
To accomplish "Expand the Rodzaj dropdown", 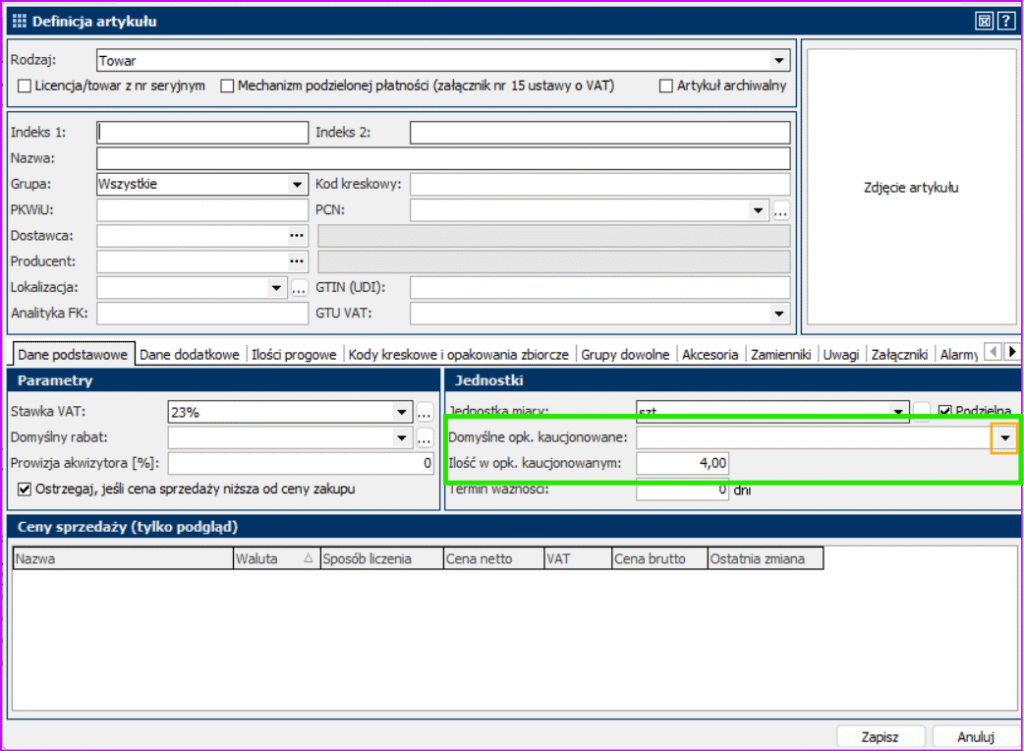I will (780, 61).
